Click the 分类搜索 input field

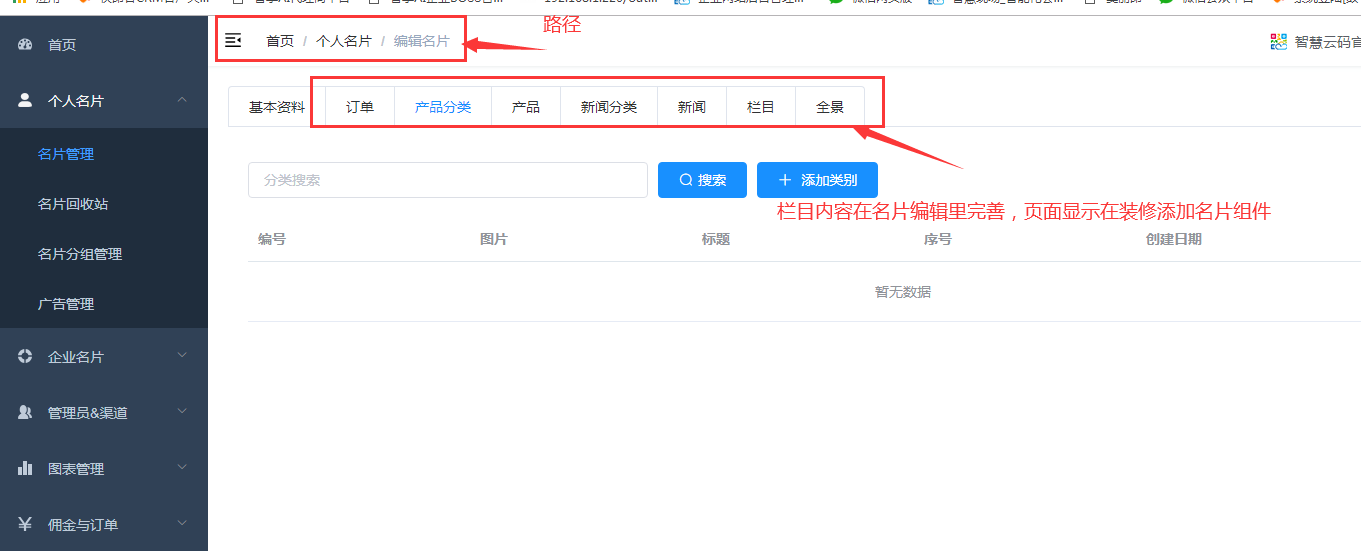[447, 180]
